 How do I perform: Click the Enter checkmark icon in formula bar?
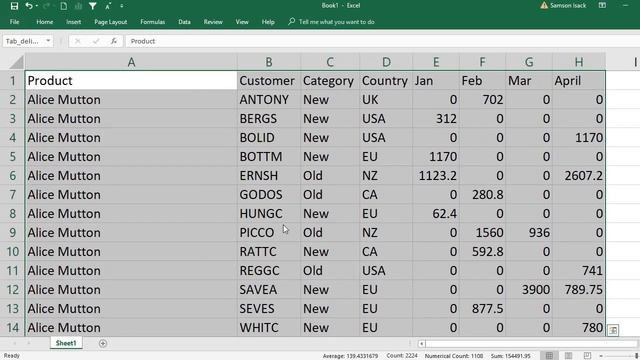point(96,41)
